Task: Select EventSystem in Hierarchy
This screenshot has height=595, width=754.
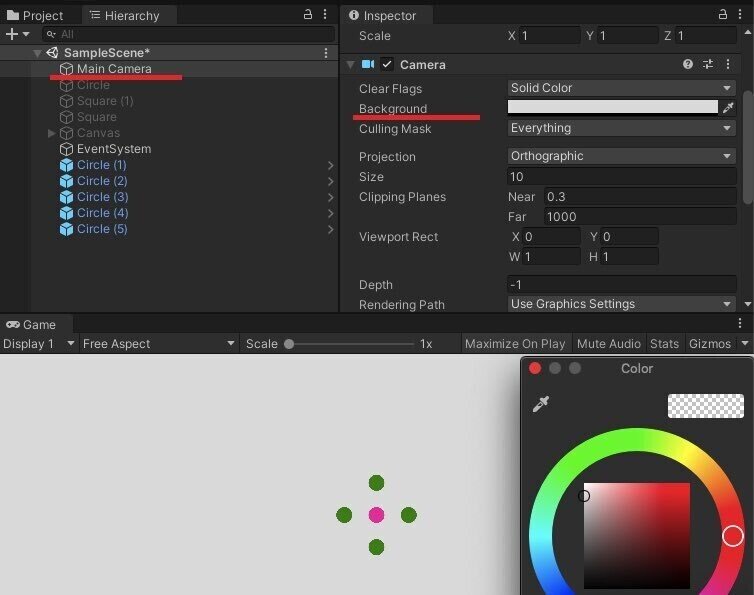Action: 114,149
